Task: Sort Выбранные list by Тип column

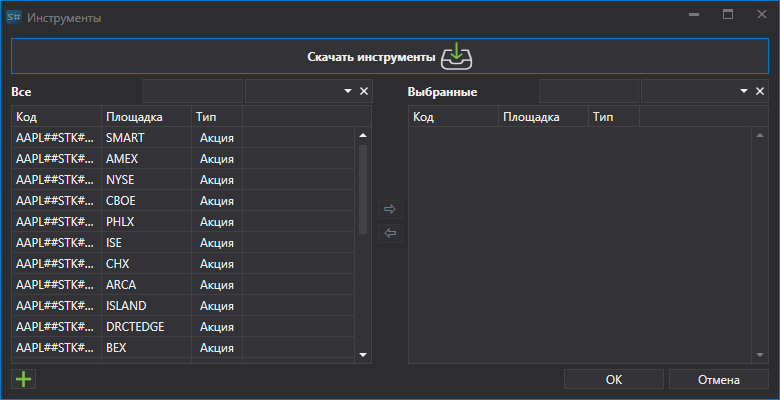Action: click(x=614, y=117)
